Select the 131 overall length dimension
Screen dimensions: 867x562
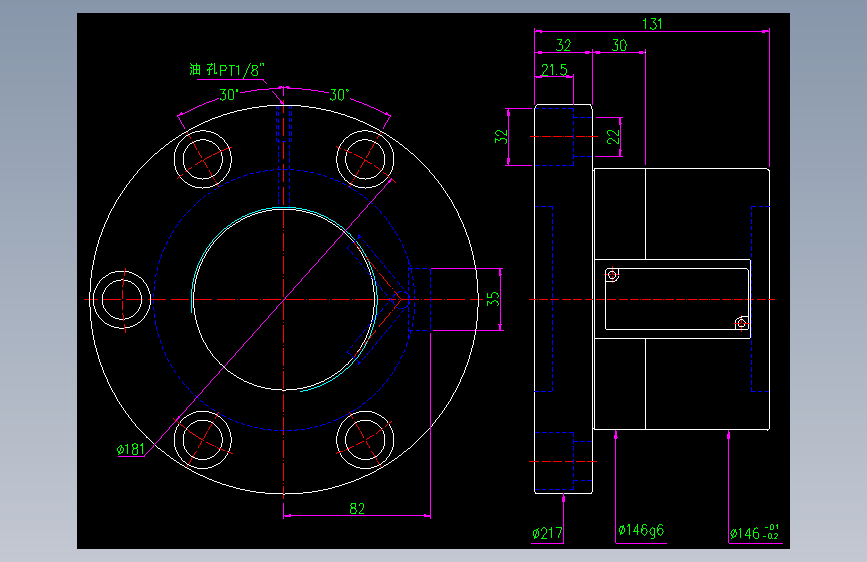point(652,24)
